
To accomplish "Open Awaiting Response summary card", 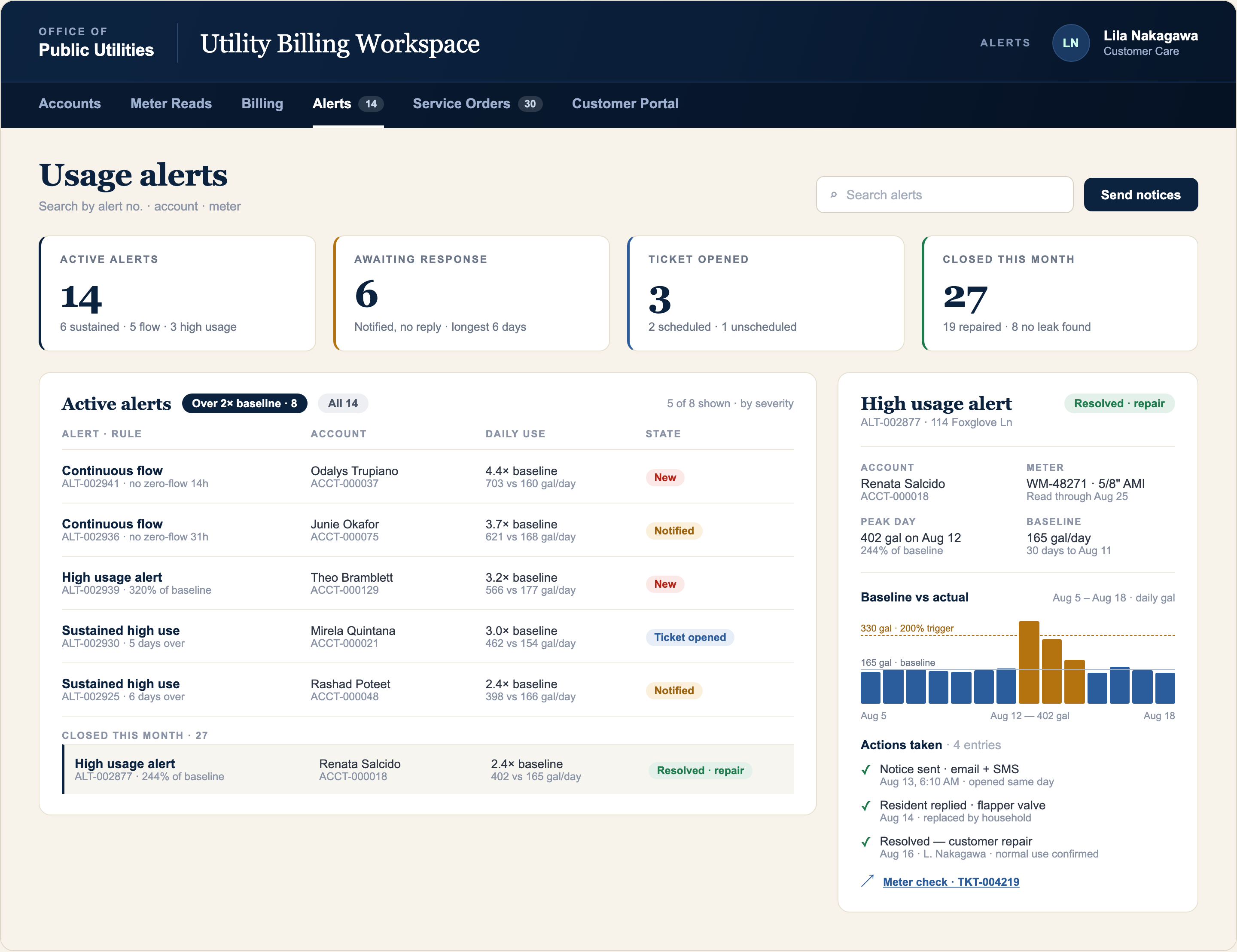I will (x=471, y=293).
